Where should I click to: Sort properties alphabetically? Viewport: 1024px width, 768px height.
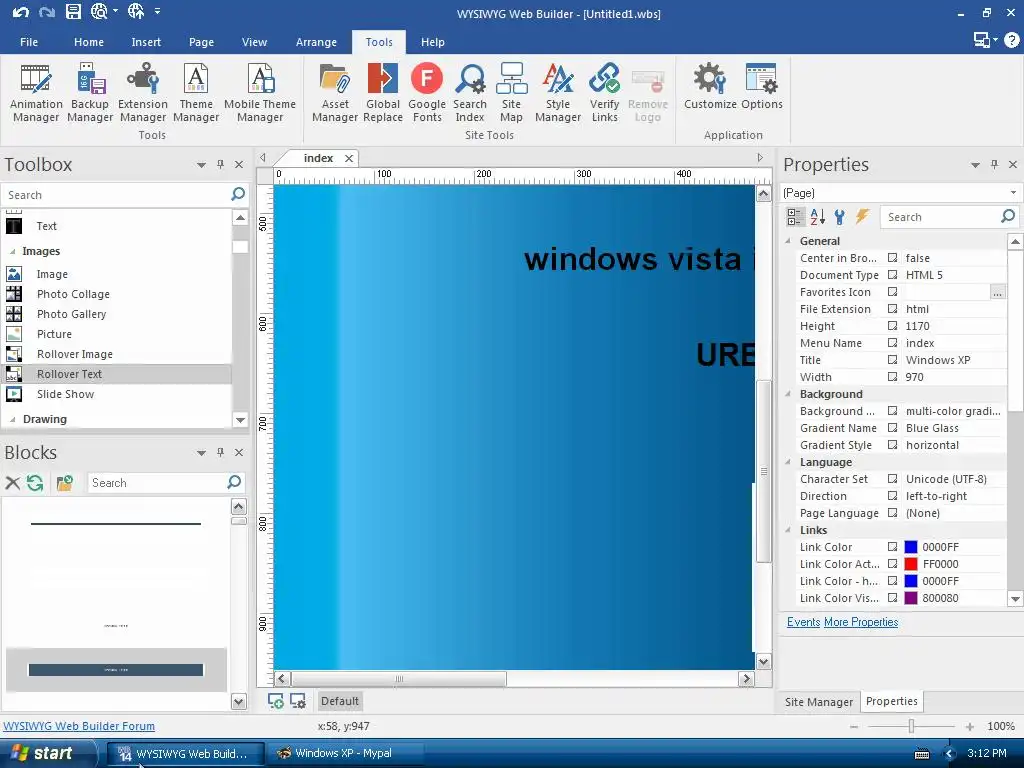817,217
